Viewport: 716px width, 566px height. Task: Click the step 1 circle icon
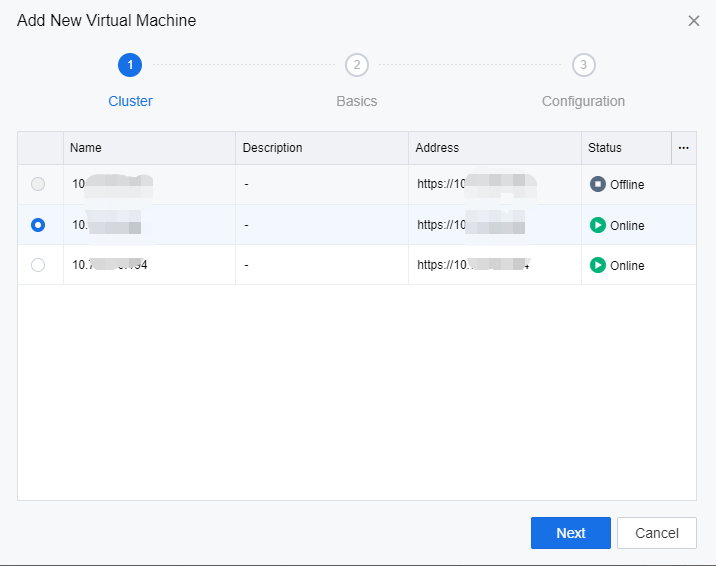click(x=130, y=65)
